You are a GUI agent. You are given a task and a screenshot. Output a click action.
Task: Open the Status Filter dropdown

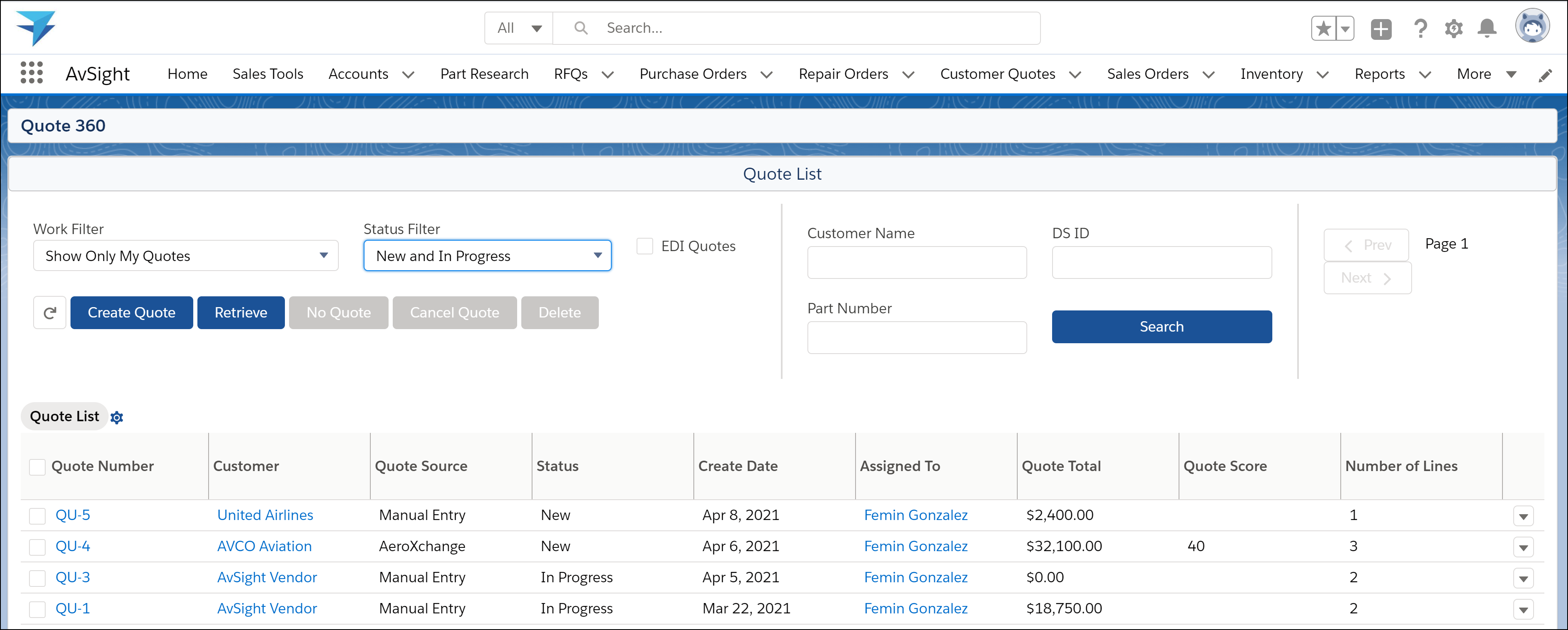coord(488,256)
